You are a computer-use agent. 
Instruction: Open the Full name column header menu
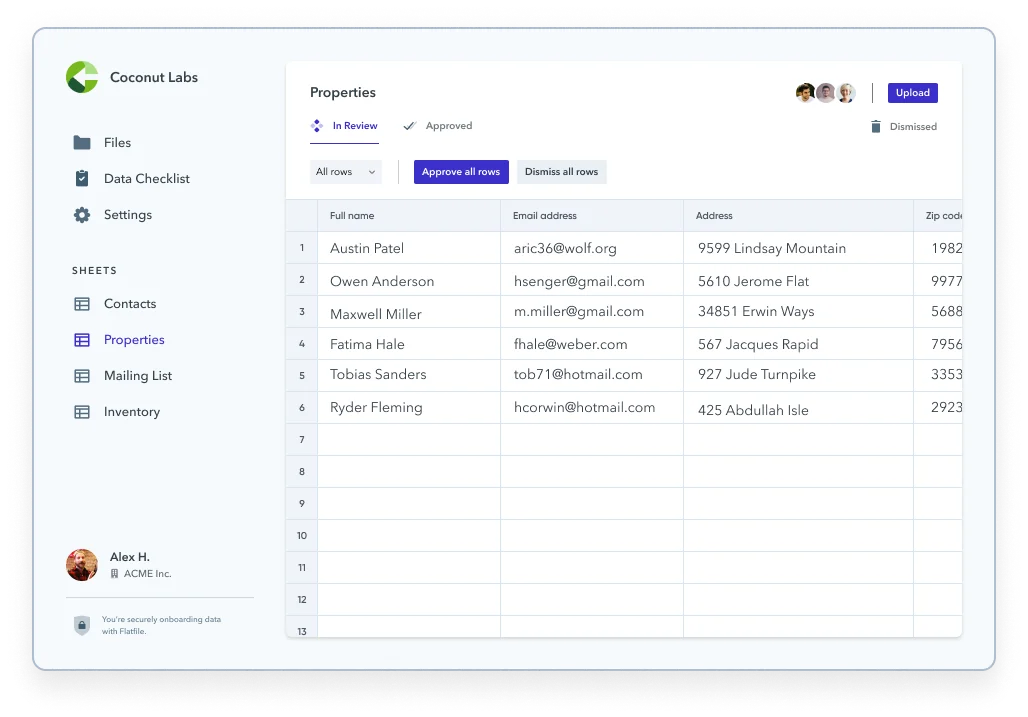[352, 215]
